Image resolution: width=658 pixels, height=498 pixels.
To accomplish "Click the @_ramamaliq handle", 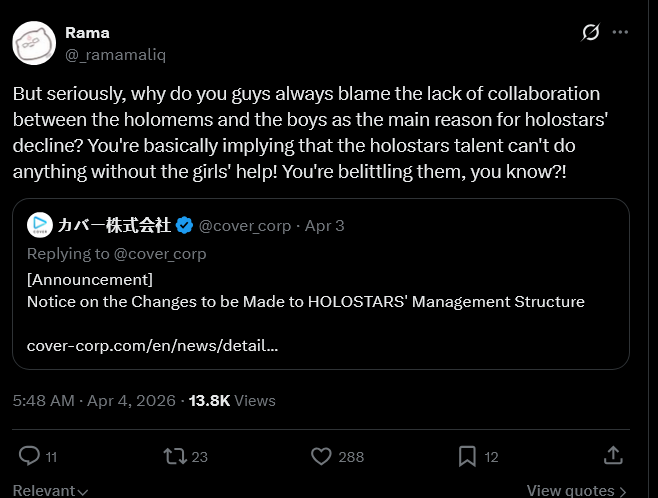I will pos(115,55).
